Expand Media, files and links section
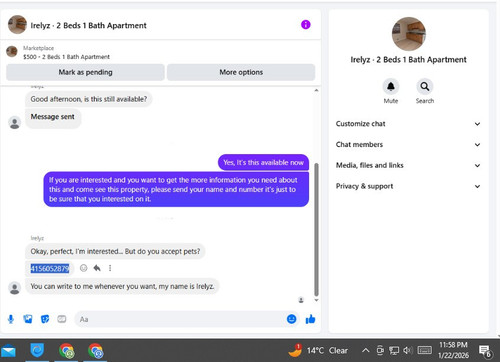This screenshot has height=362, width=500. pyautogui.click(x=408, y=165)
